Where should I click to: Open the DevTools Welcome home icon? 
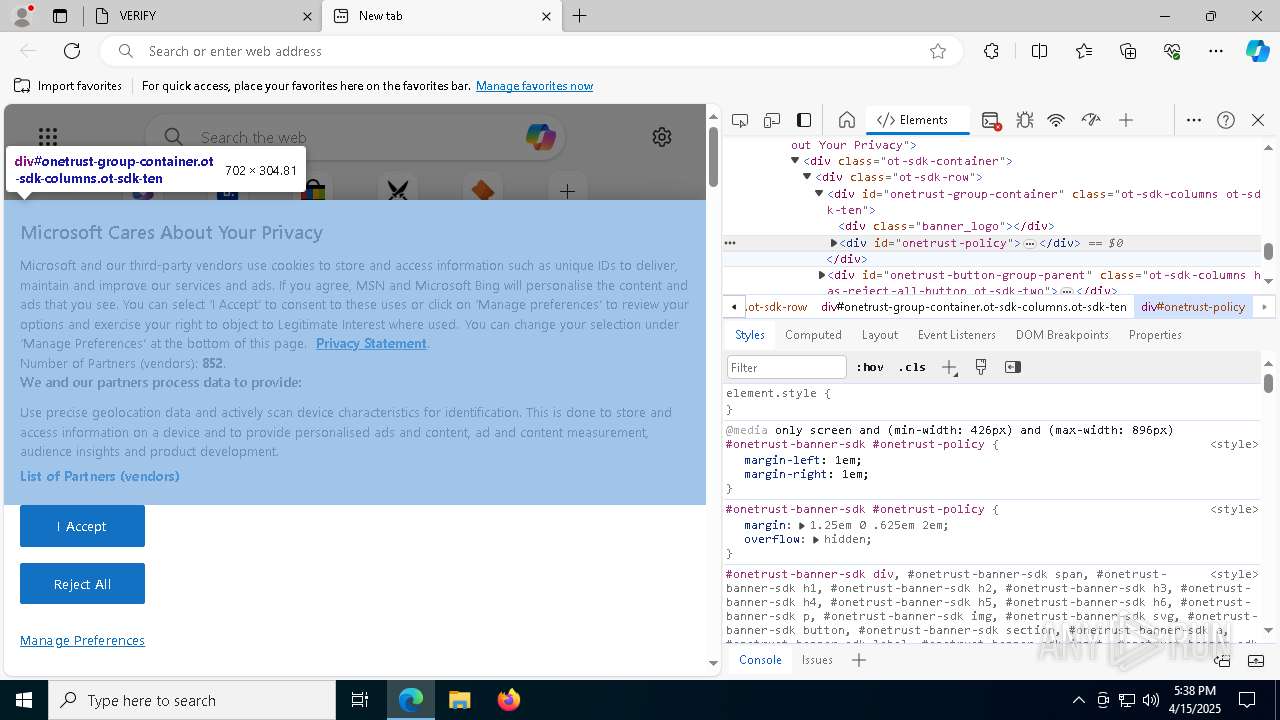coord(847,120)
